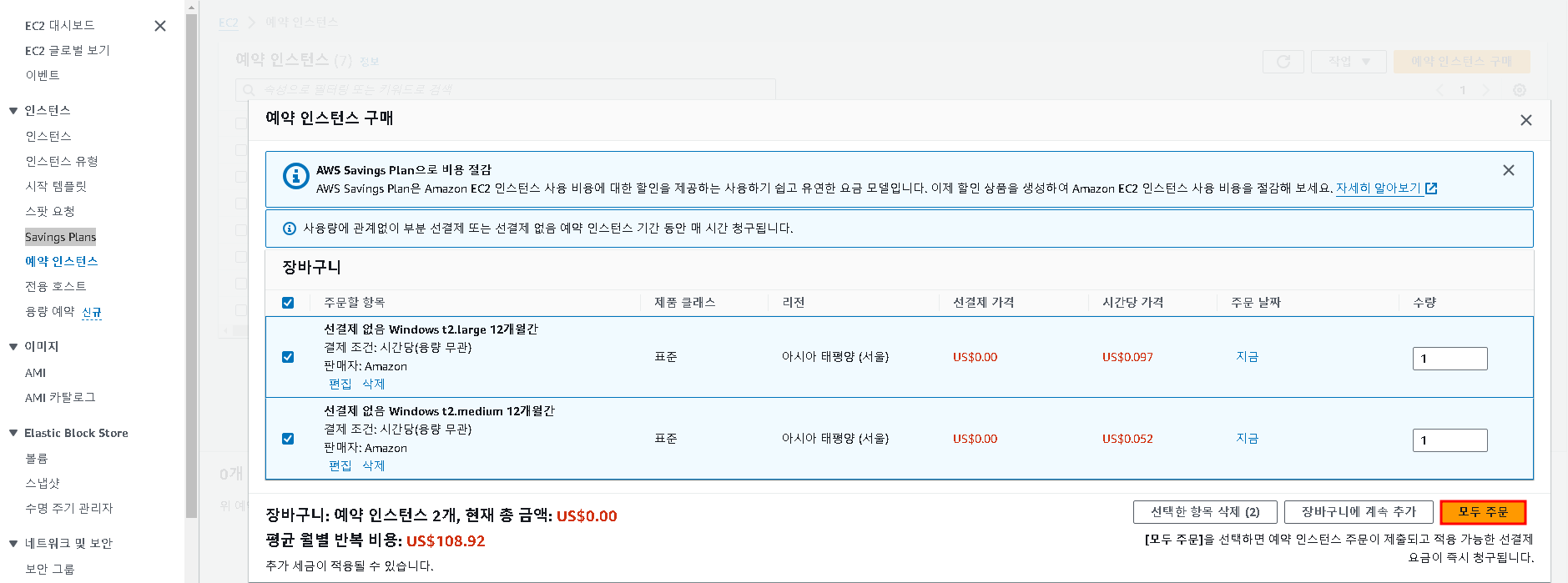Focus the quantity field for t2.large
The width and height of the screenshot is (1568, 583).
1450,359
